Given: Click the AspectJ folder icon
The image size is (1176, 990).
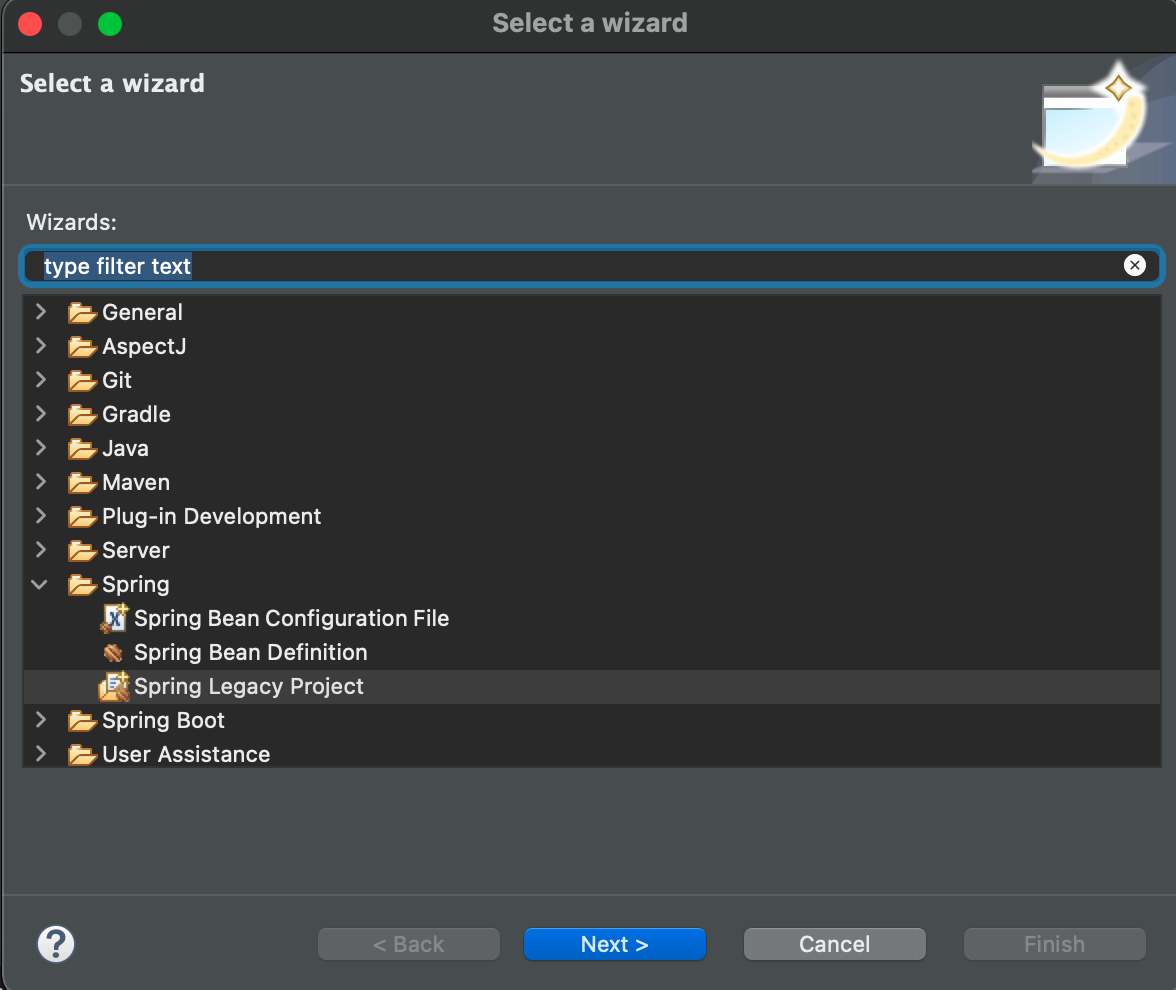Looking at the screenshot, I should (x=82, y=346).
